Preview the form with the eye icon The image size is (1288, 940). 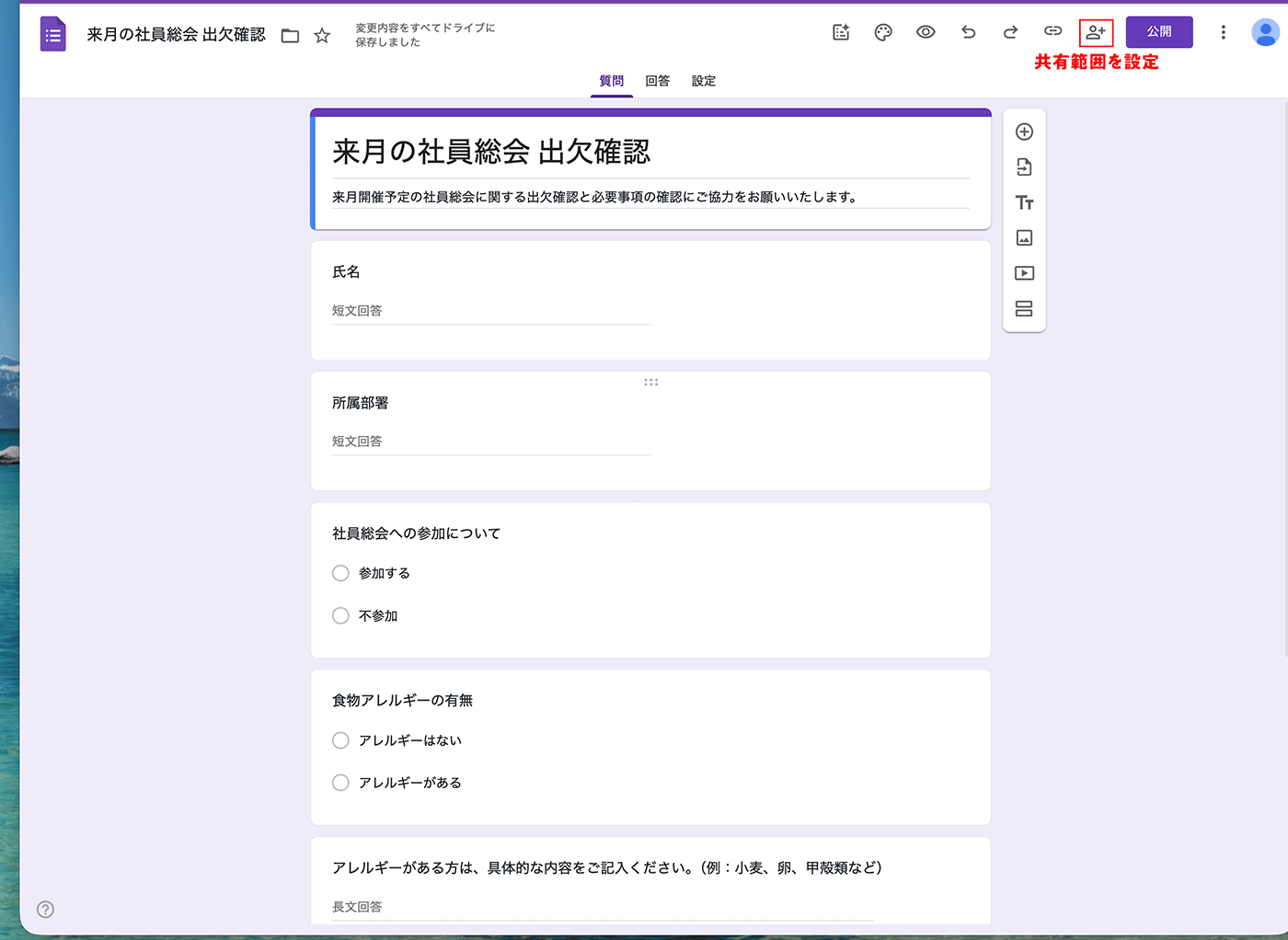[926, 32]
